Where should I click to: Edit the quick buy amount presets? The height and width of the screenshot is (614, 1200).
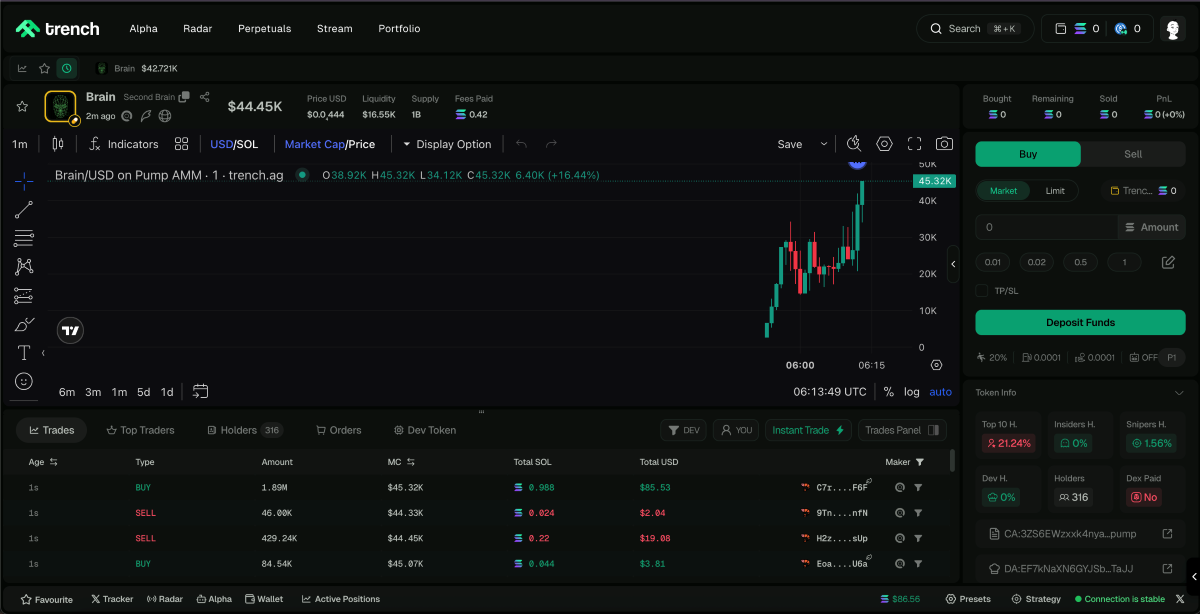(1168, 263)
